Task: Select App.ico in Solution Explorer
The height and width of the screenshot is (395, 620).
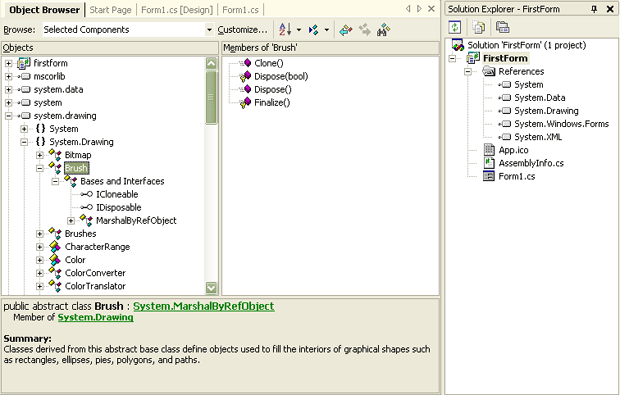Action: 513,150
